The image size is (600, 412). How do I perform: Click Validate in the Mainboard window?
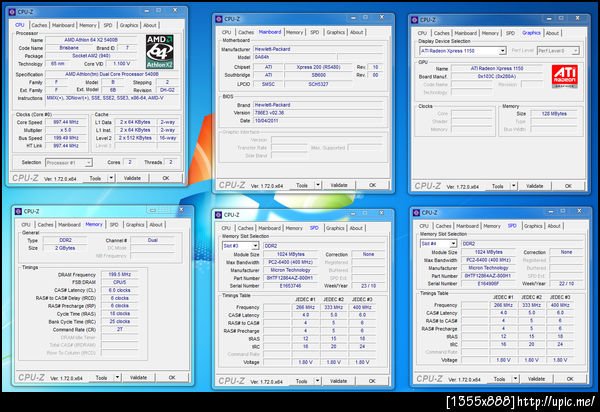pyautogui.click(x=339, y=185)
